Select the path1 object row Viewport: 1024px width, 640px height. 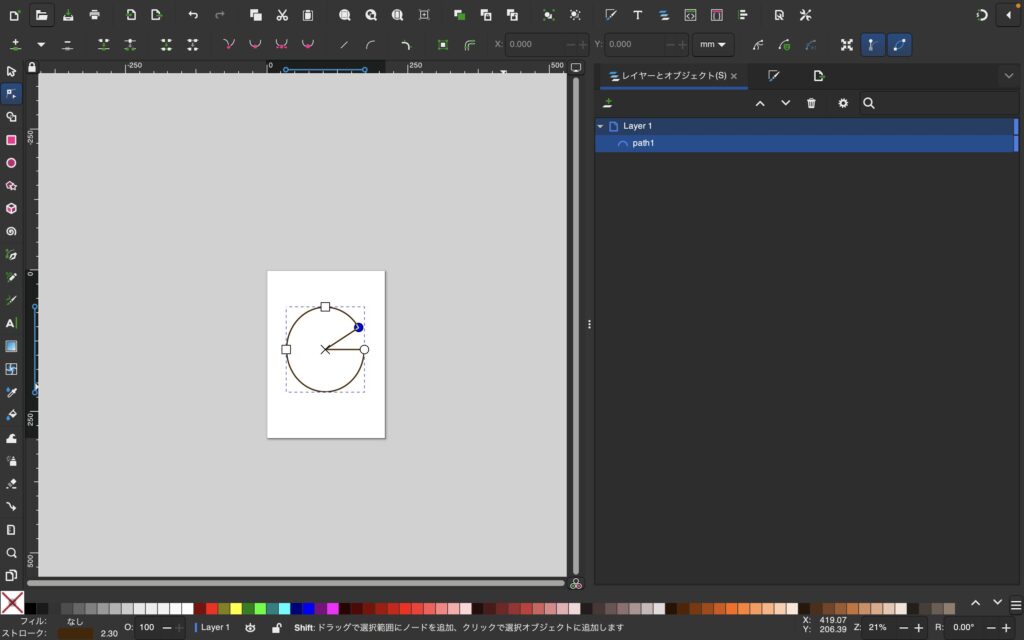coord(806,143)
